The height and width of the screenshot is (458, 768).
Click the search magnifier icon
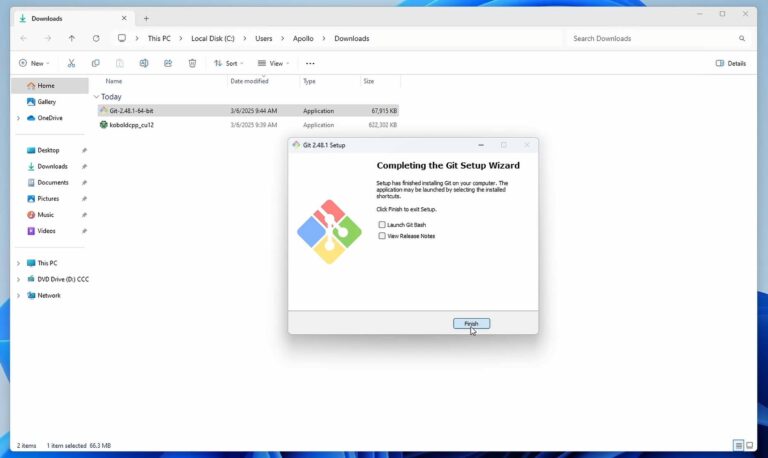[x=742, y=38]
